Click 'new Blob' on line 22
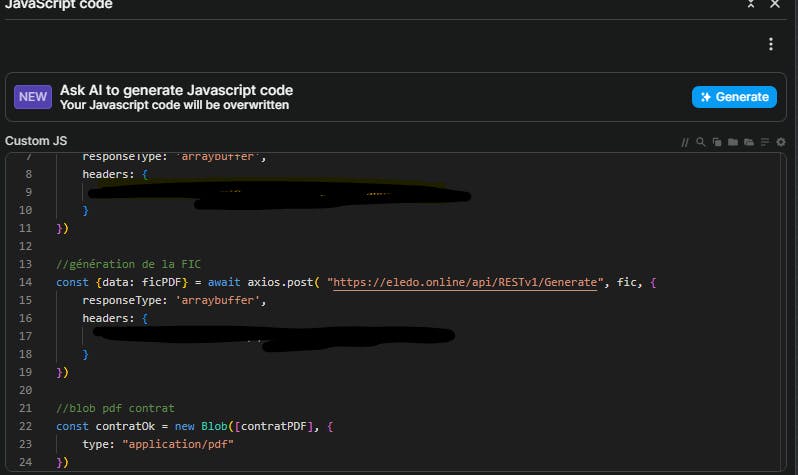This screenshot has width=798, height=475. (201, 426)
